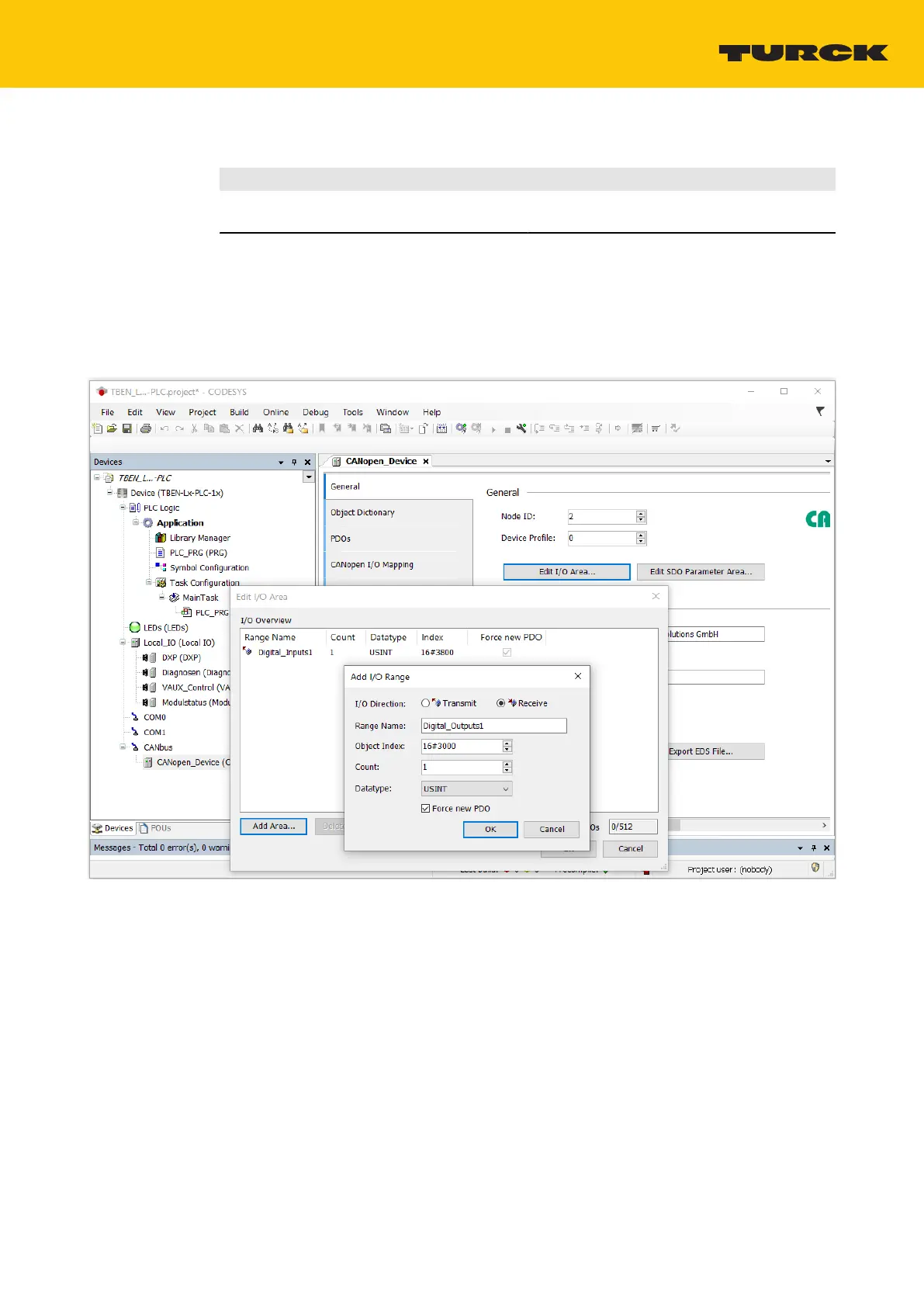
Task: Click the Library Manager books icon
Action: (161, 538)
